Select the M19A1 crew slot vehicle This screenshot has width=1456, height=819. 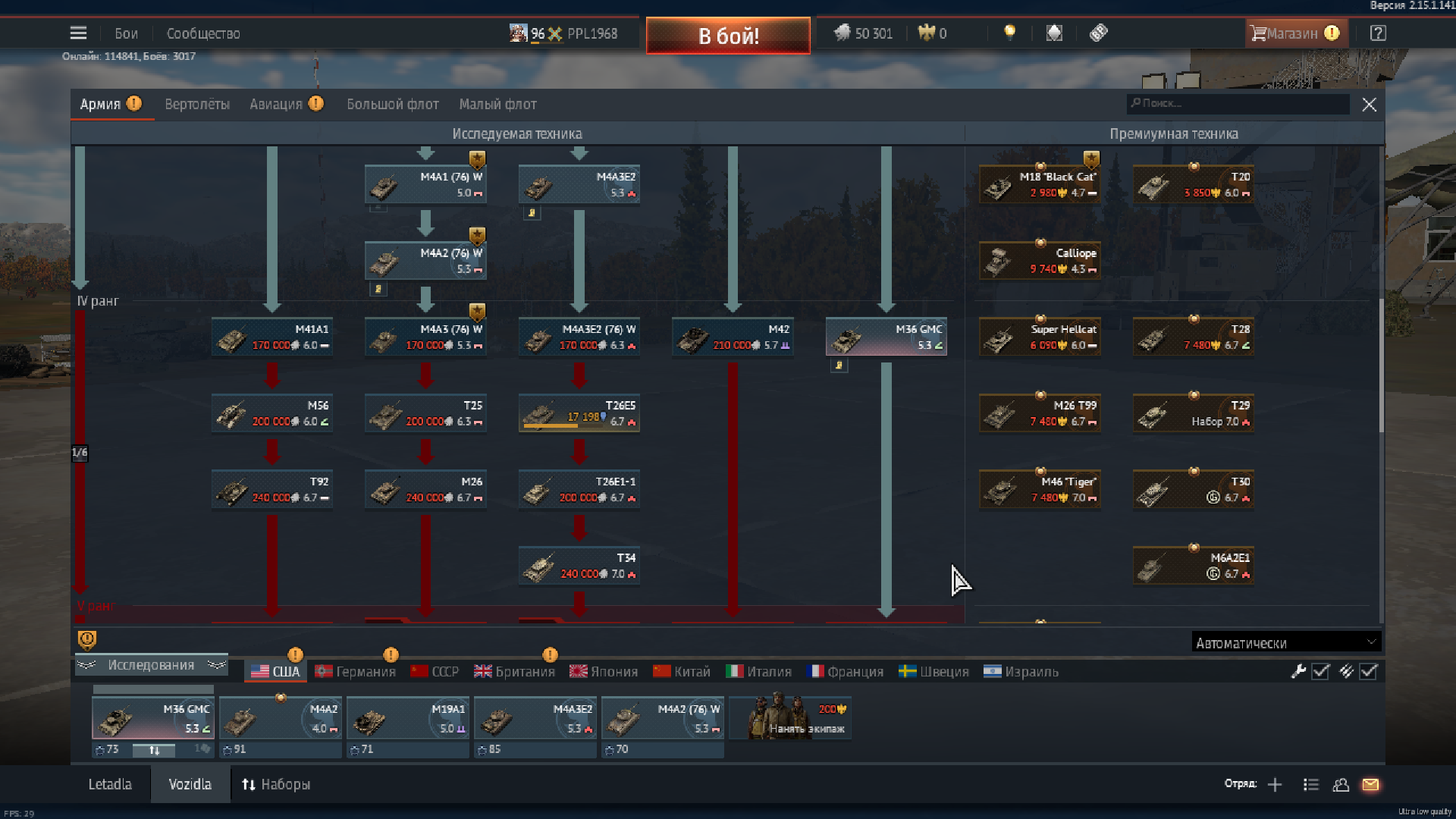click(x=408, y=718)
